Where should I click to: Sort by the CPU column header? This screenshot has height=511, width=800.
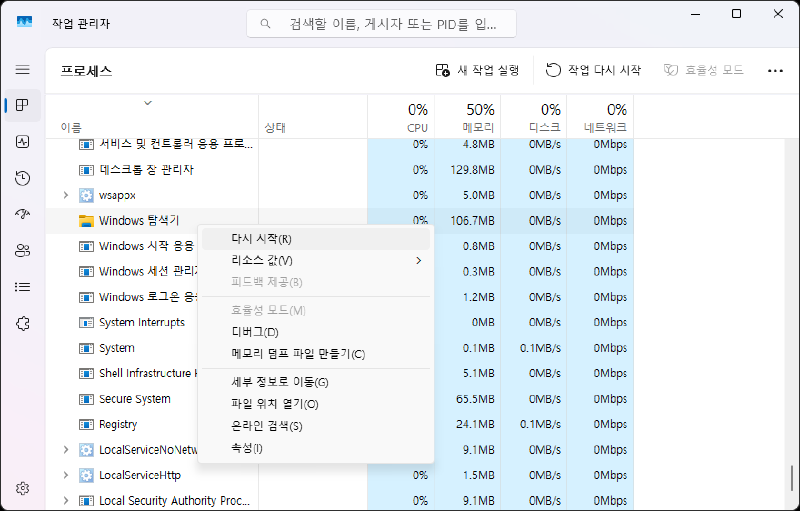pos(401,117)
